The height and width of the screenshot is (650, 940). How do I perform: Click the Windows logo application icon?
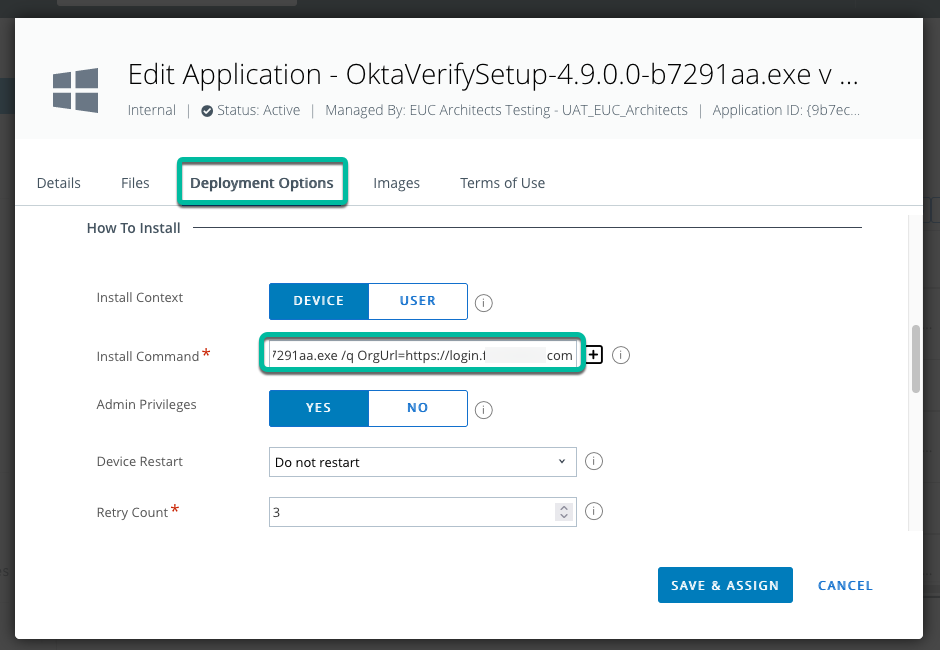(75, 90)
